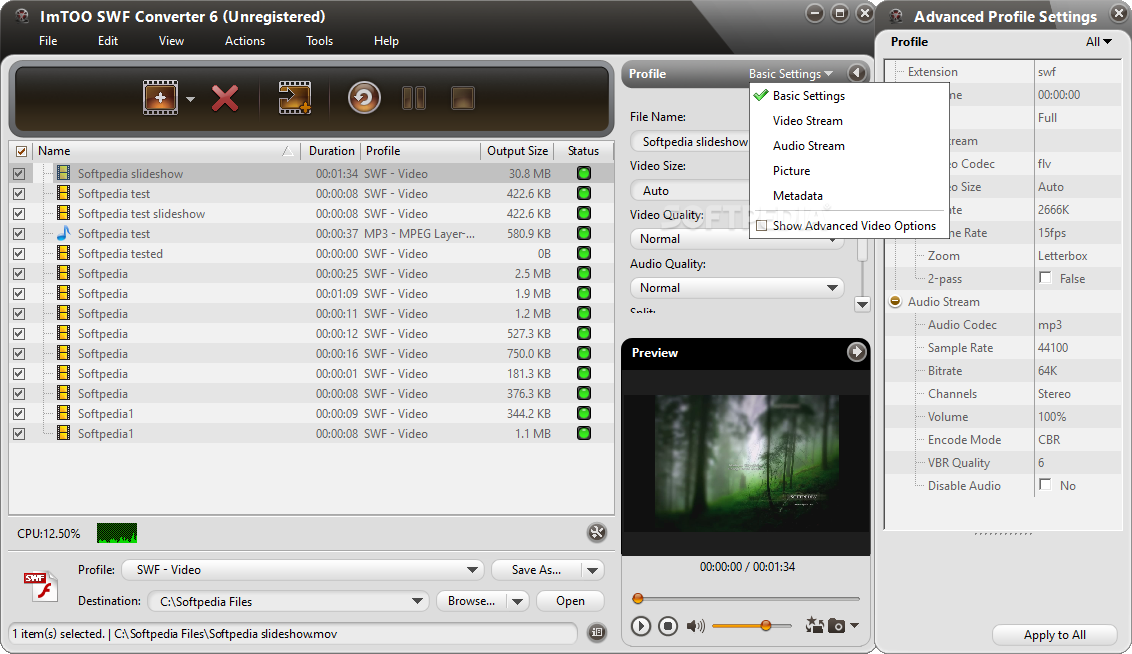Open the Audio Quality dropdown

[x=736, y=287]
